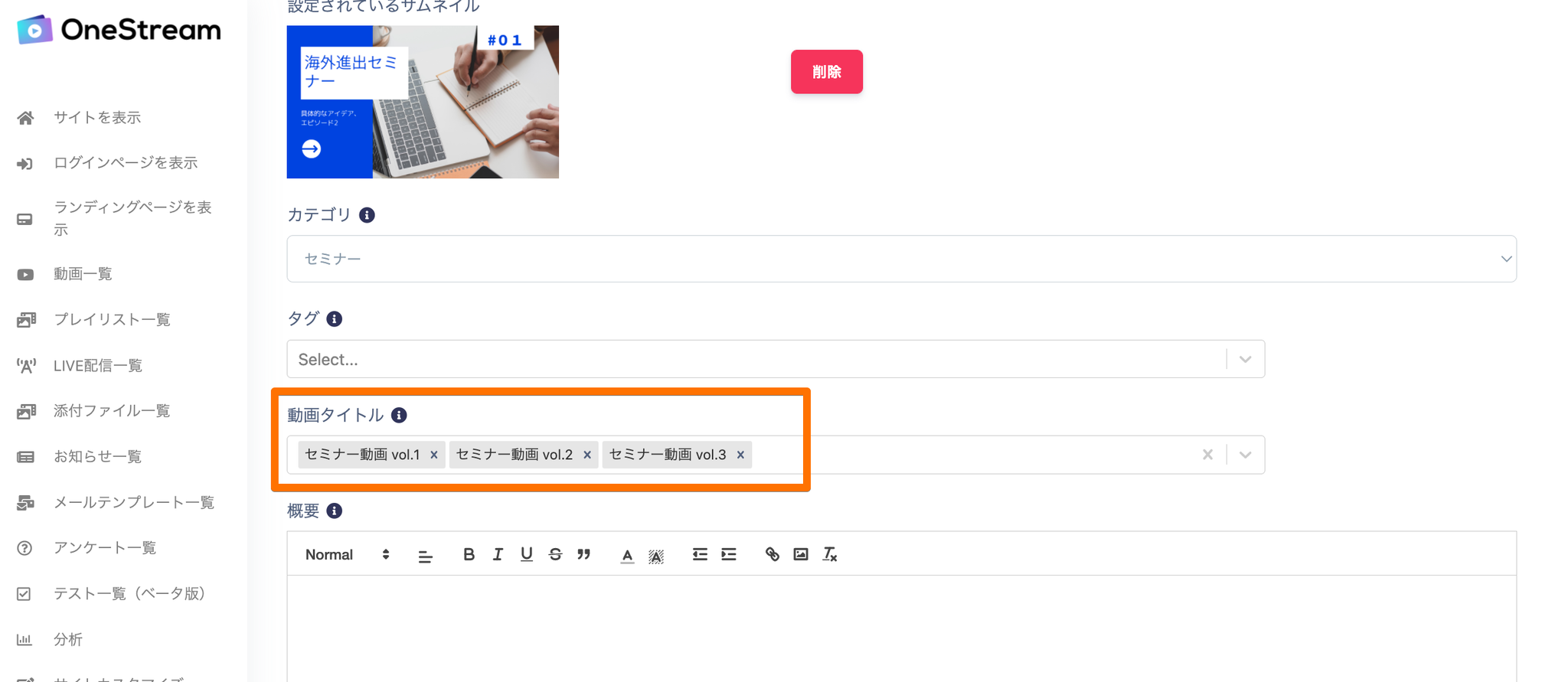Apply underline formatting
This screenshot has width=1568, height=682.
[526, 554]
